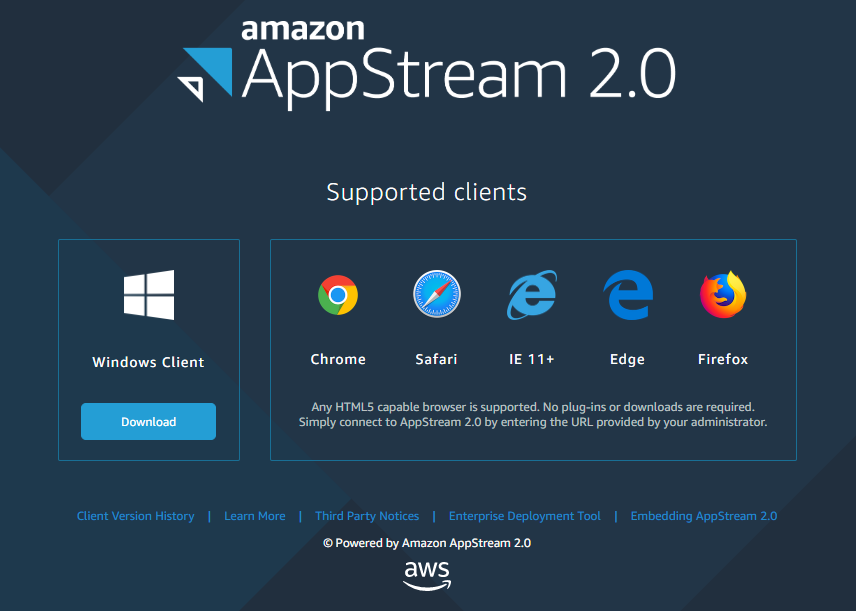Select the Chrome label text
This screenshot has width=856, height=611.
coord(338,359)
